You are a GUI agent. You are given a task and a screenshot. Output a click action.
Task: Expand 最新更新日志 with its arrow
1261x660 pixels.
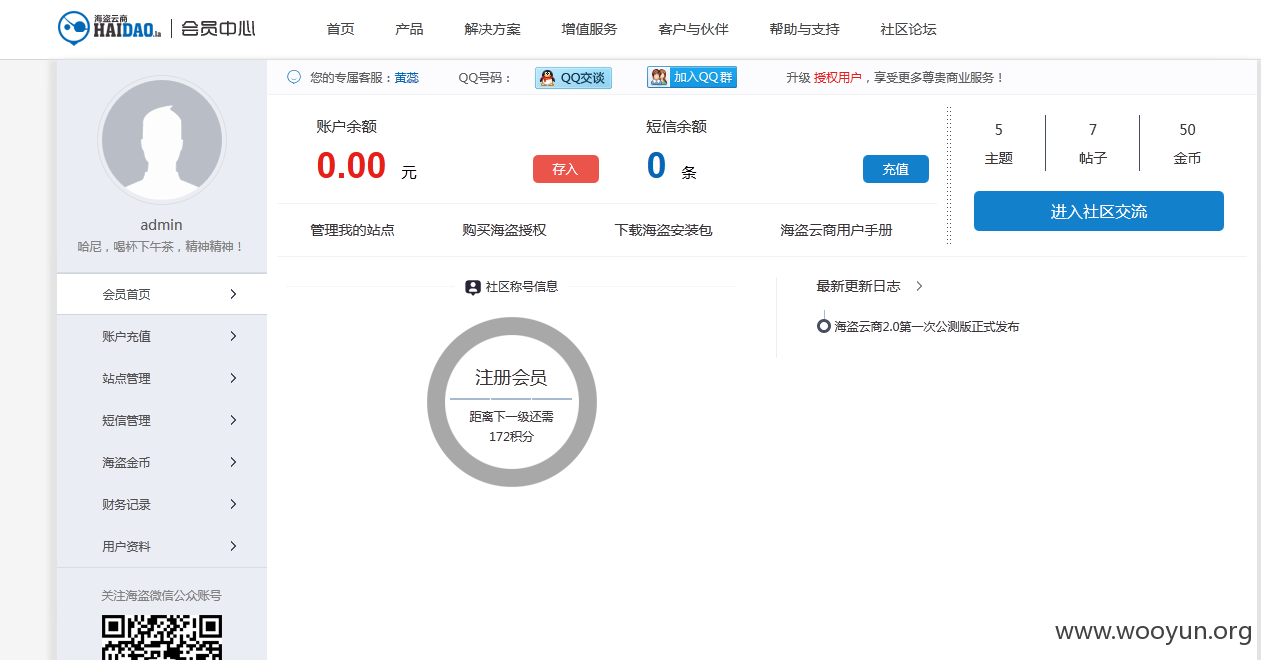coord(919,286)
